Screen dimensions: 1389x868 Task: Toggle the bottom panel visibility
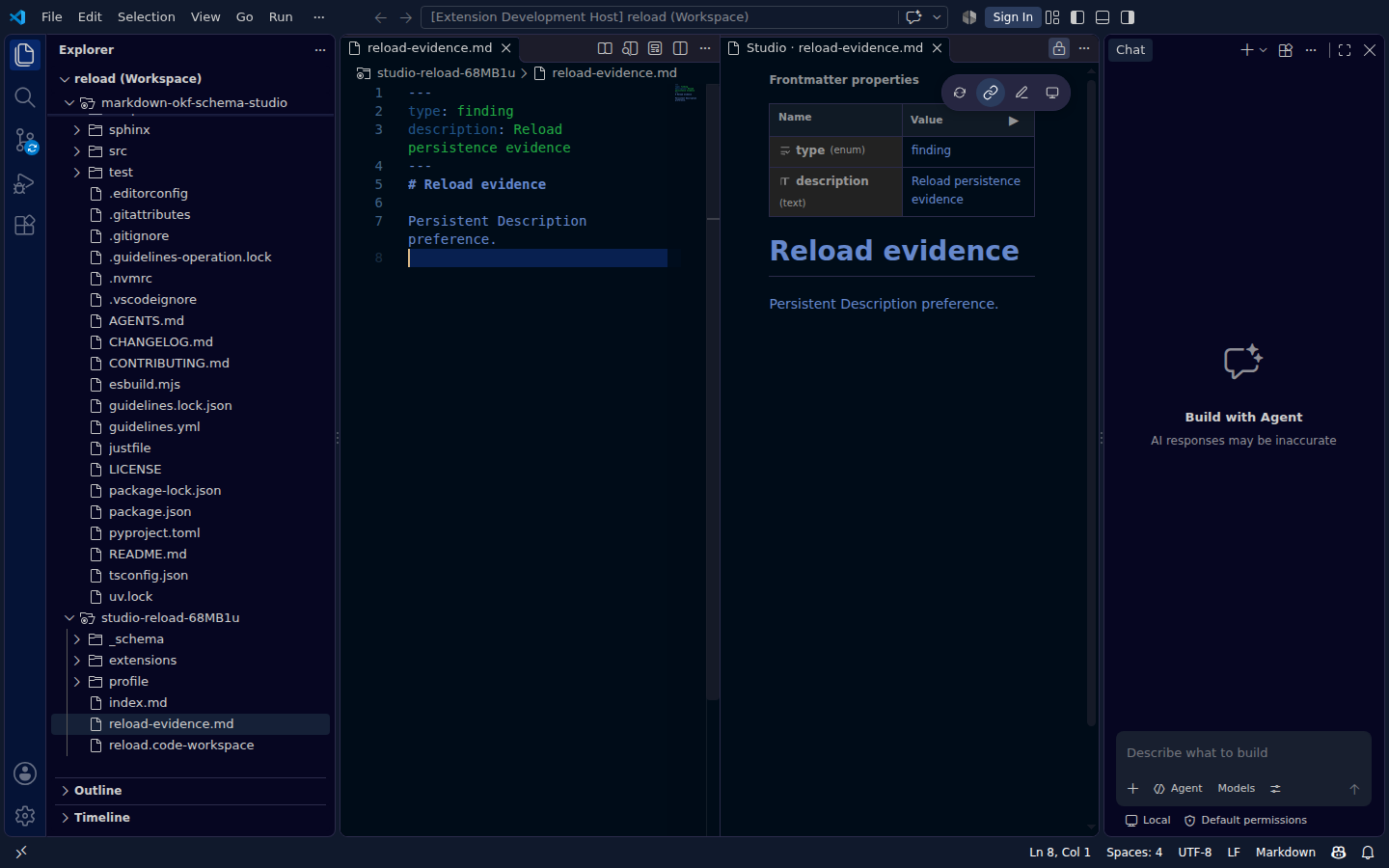(x=1103, y=17)
